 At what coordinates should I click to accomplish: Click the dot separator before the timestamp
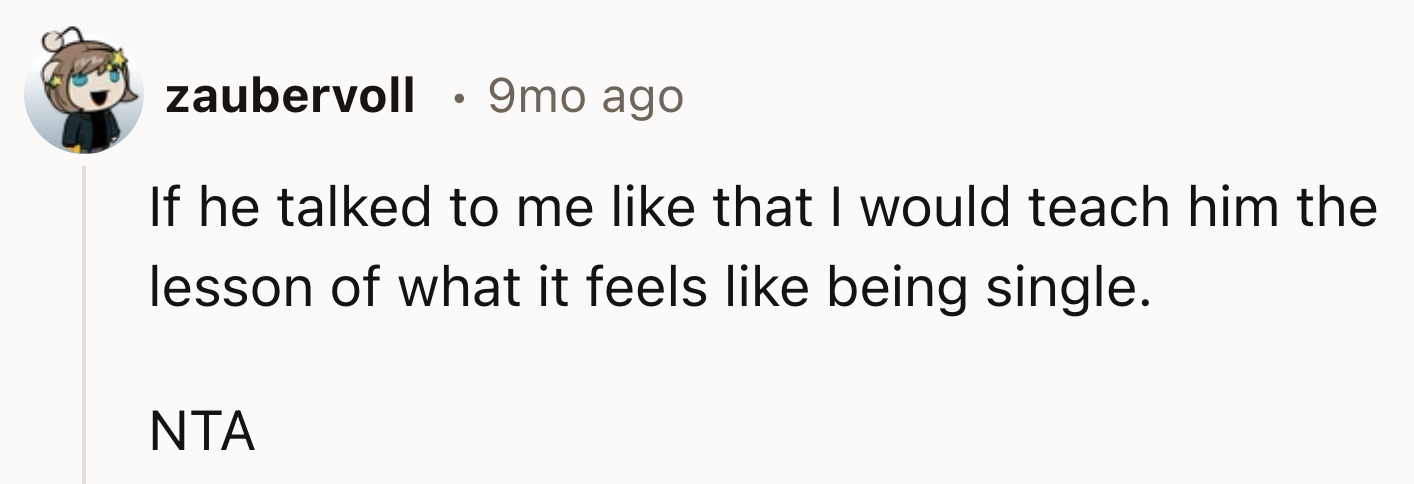[457, 97]
